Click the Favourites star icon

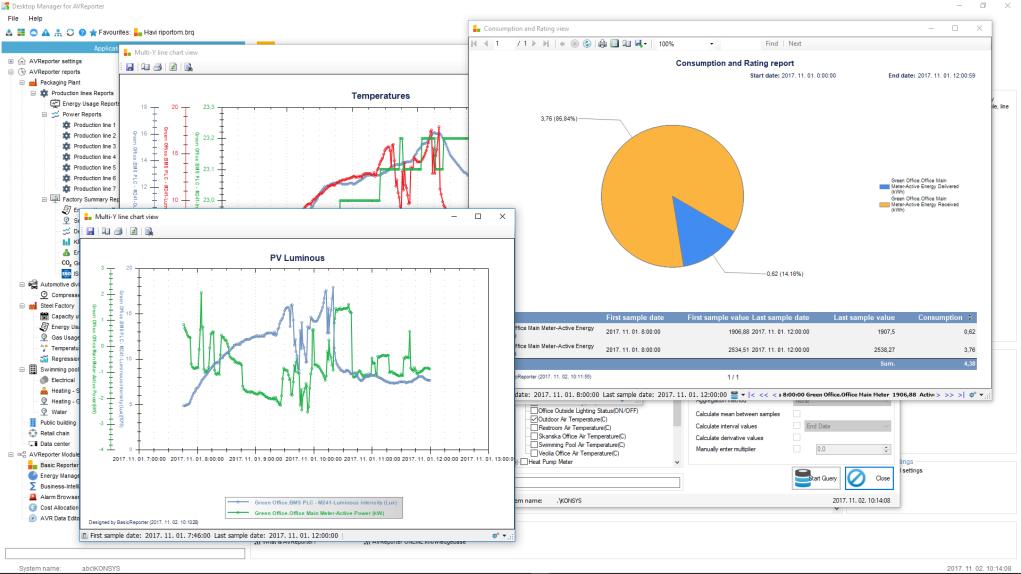click(93, 33)
